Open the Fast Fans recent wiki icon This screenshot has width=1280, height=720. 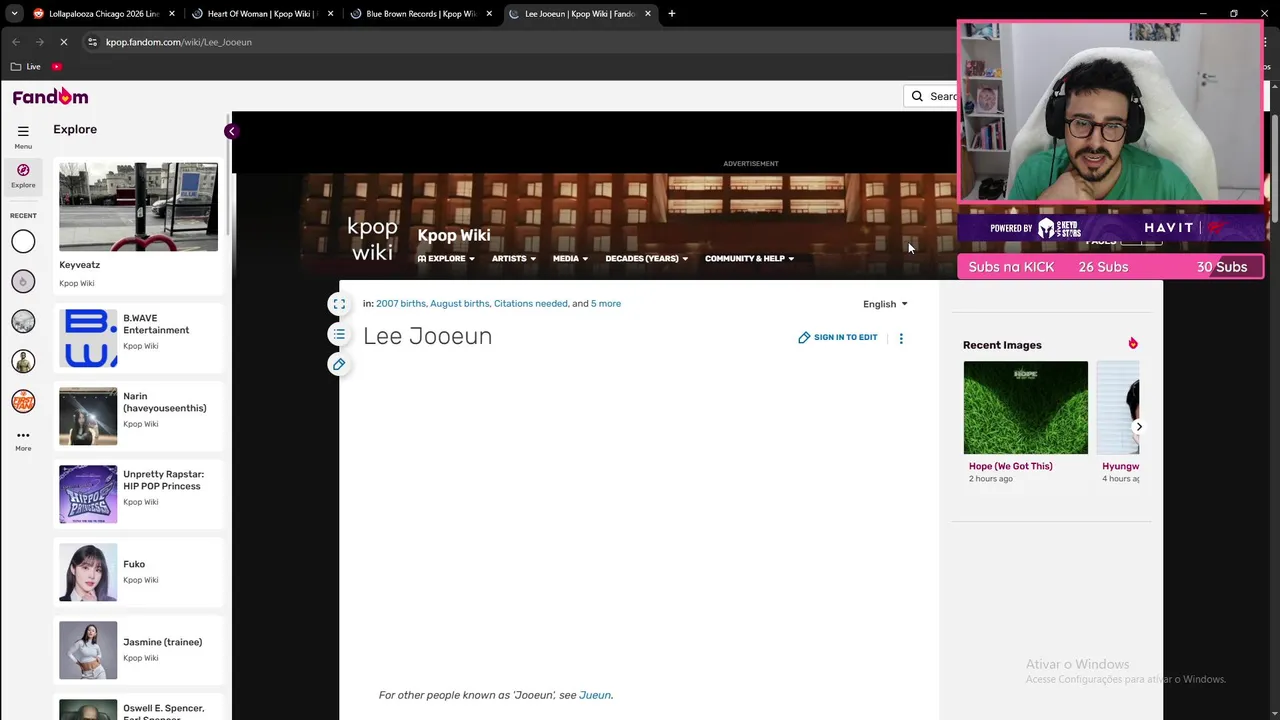point(23,401)
